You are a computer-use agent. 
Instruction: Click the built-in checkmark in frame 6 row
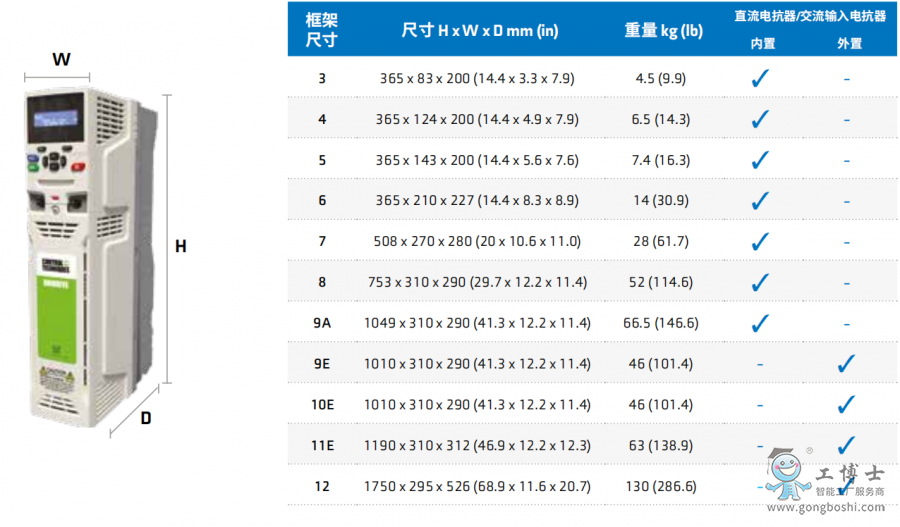(760, 200)
